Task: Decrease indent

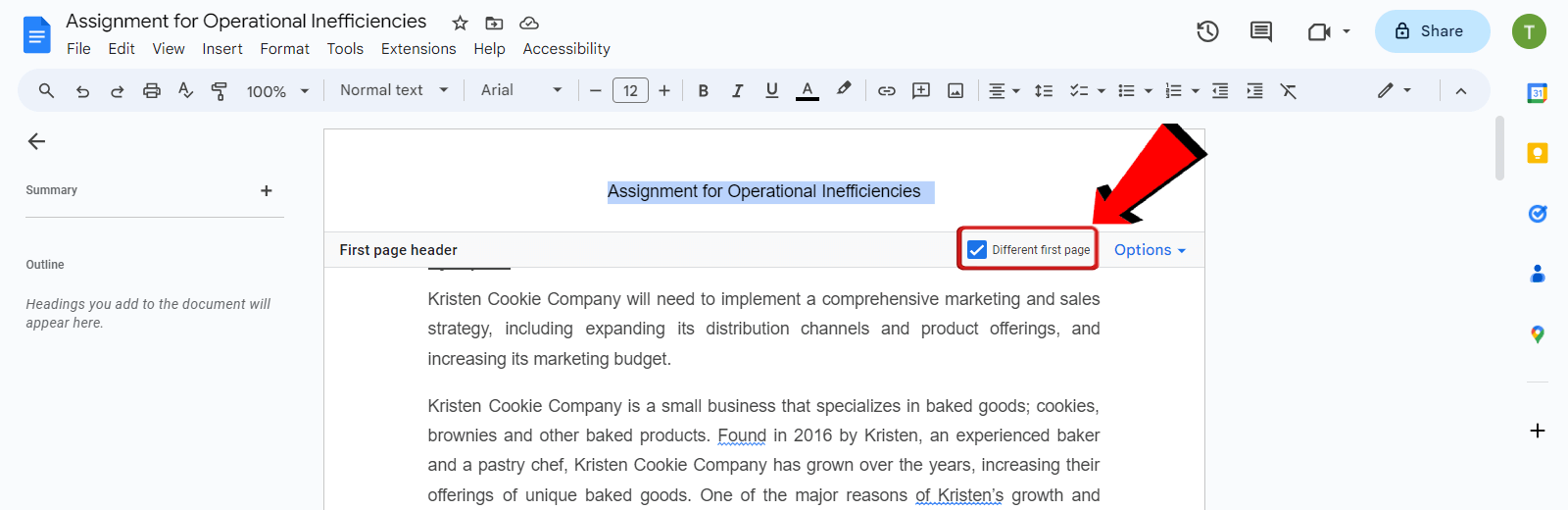Action: (x=1220, y=90)
